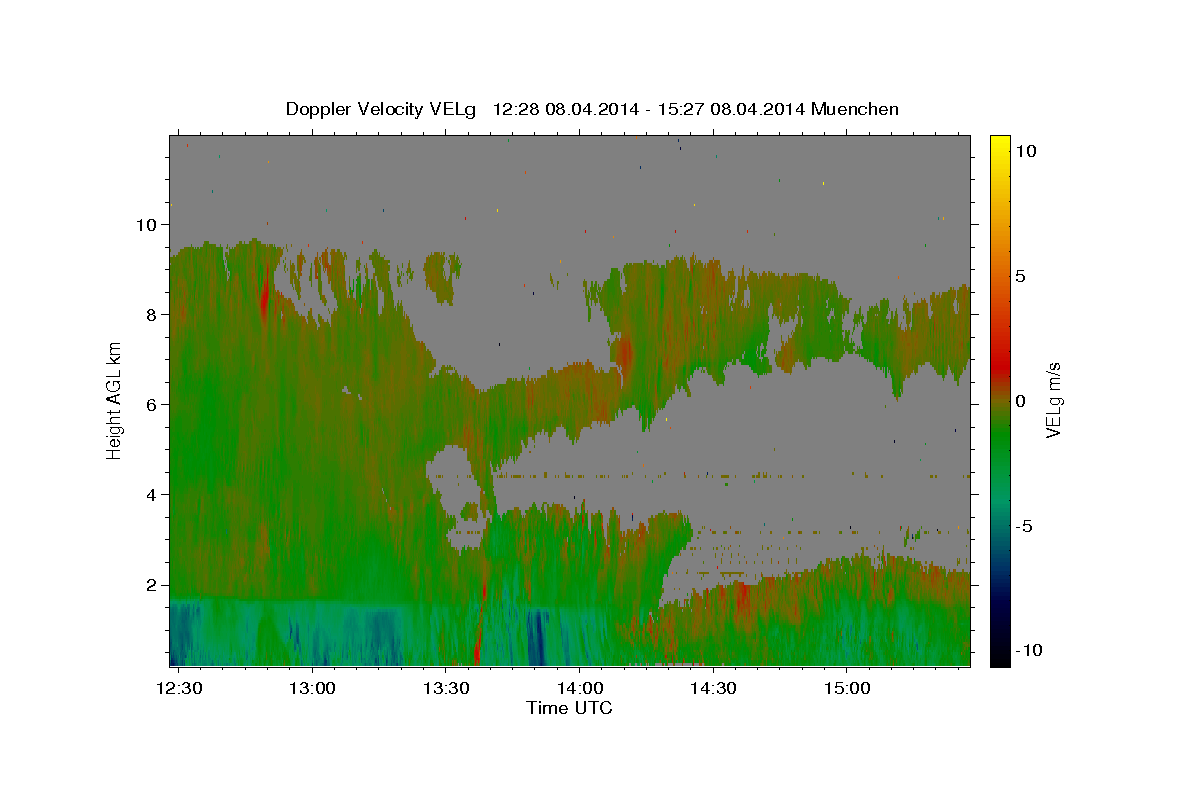1200x800 pixels.
Task: Click the '13:00' time axis label
Action: [313, 688]
